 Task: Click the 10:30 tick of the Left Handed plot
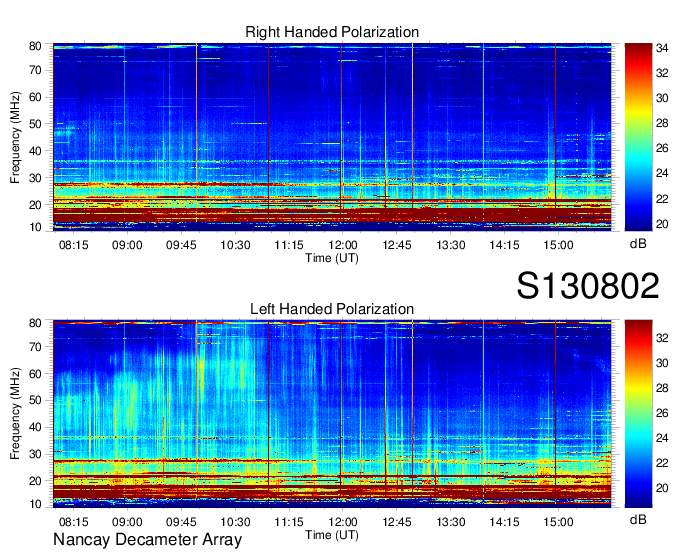pyautogui.click(x=235, y=522)
